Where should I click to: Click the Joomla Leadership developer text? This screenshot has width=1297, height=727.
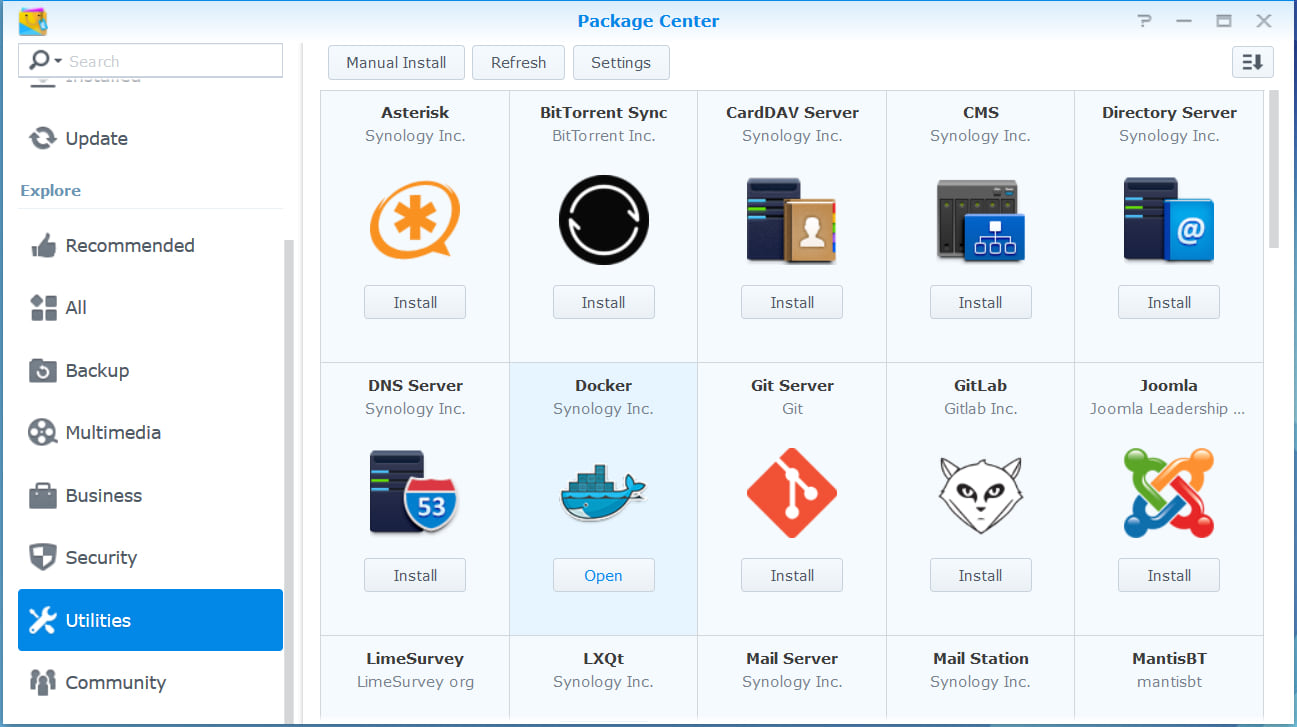1168,409
